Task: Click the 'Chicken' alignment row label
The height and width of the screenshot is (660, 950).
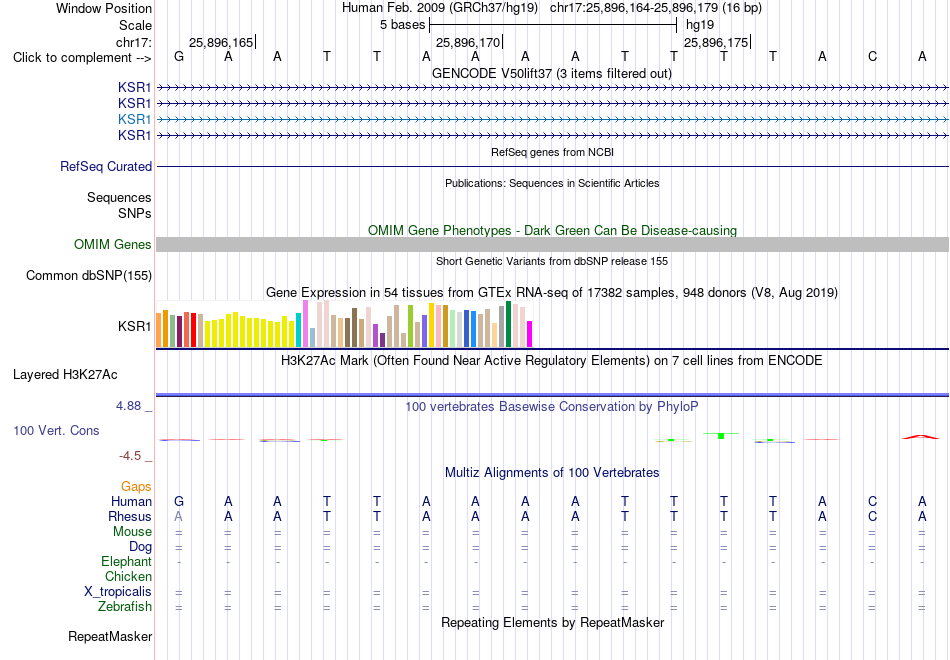Action: coord(128,576)
